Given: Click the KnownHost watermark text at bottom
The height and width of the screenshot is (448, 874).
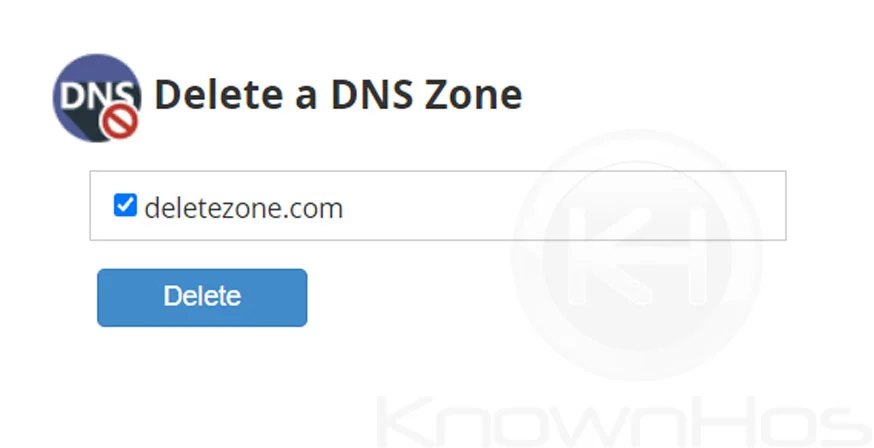Looking at the screenshot, I should point(624,421).
